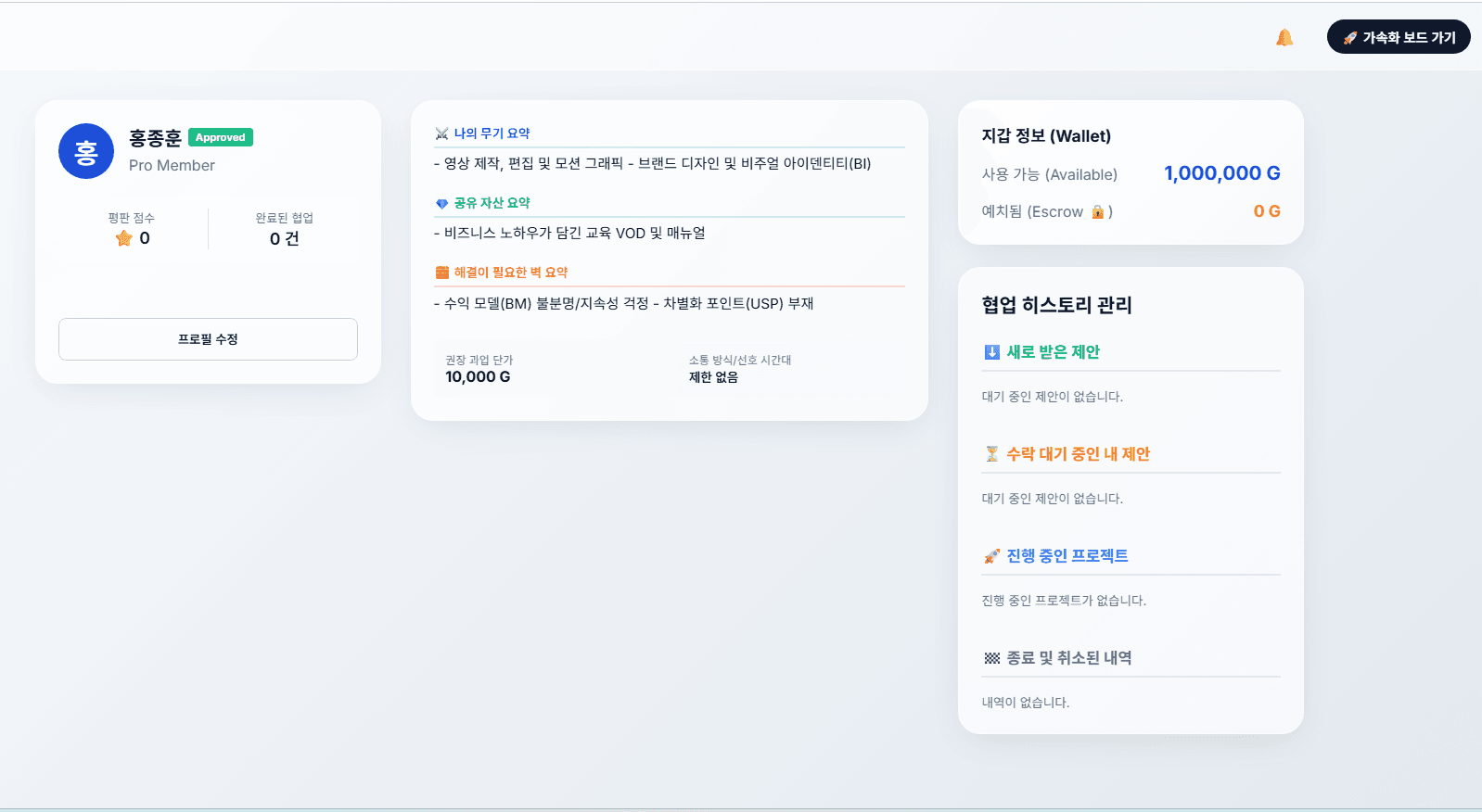Click the 1,000,000 G available balance
This screenshot has width=1482, height=812.
tap(1222, 173)
